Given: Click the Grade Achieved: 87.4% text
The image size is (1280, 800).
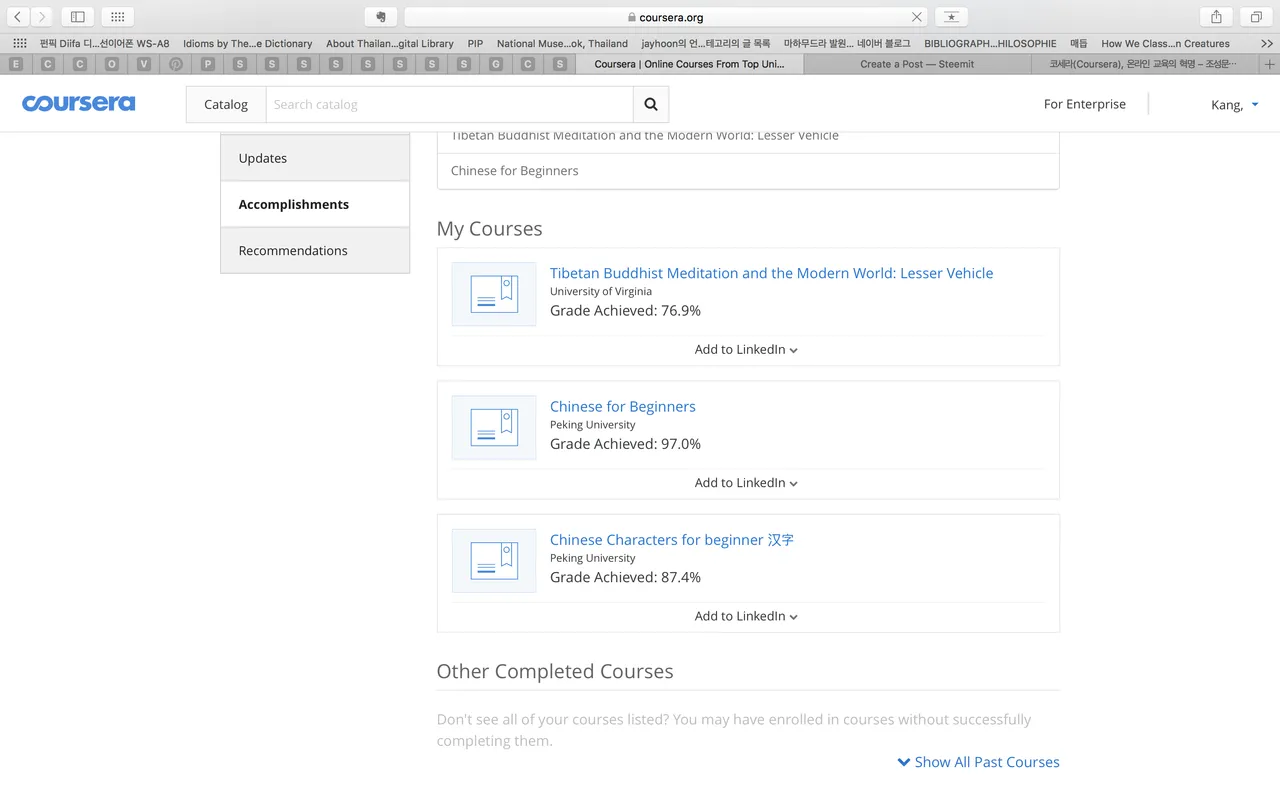Looking at the screenshot, I should tap(625, 577).
